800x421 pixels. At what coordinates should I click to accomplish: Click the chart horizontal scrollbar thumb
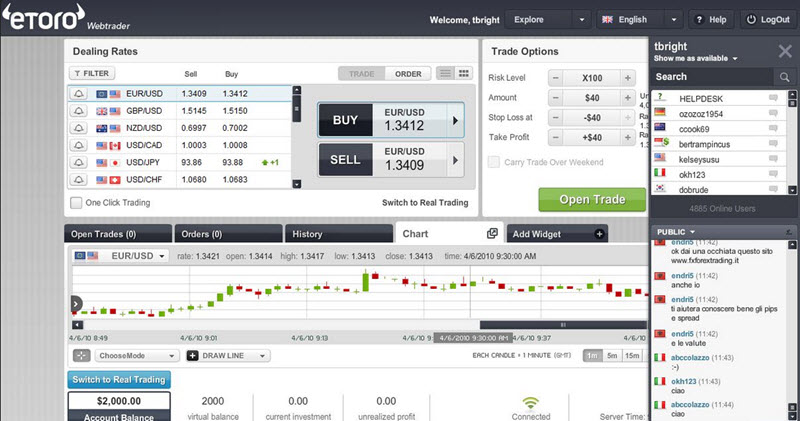[563, 325]
